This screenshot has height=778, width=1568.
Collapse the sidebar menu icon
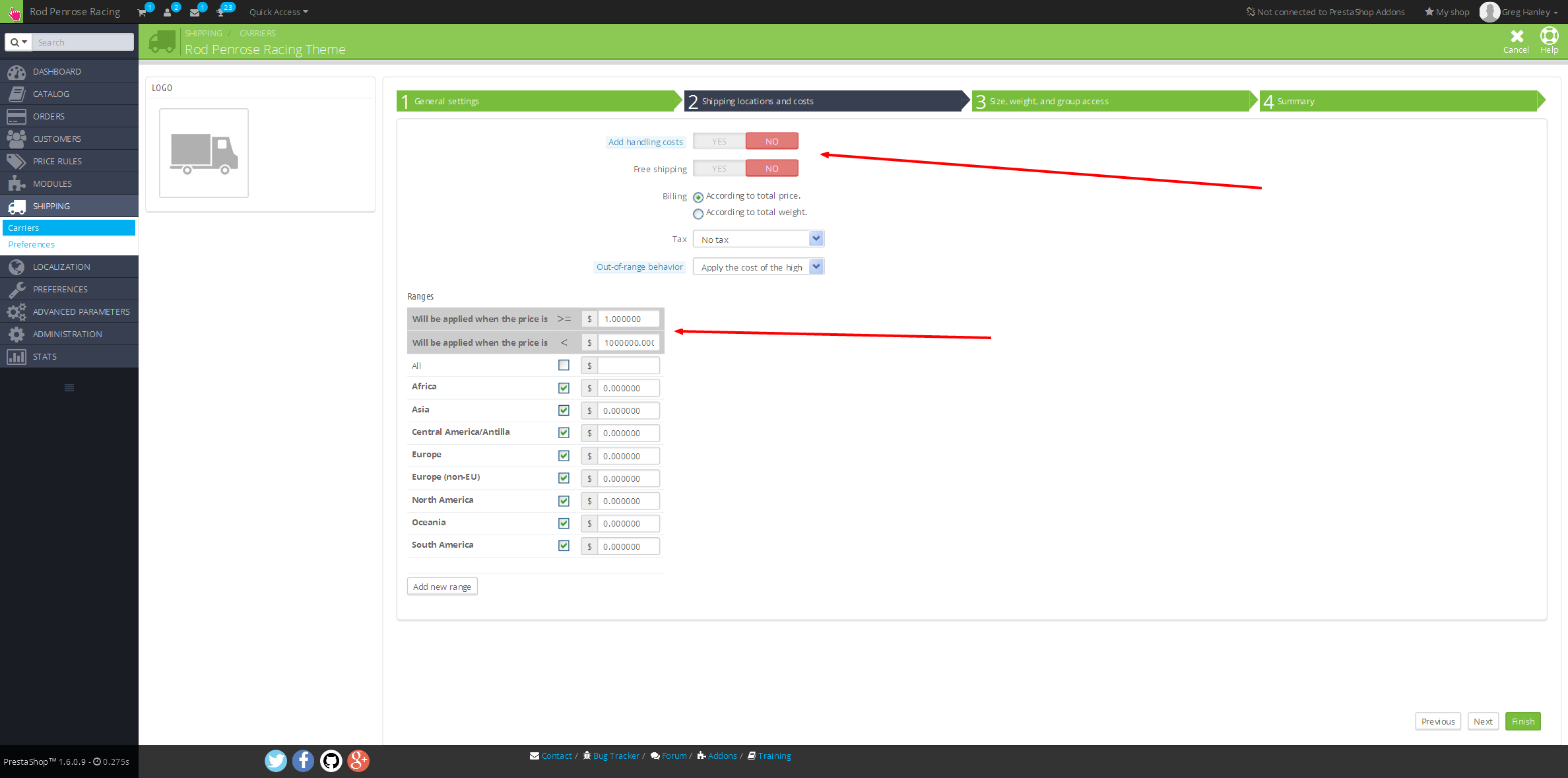coord(69,387)
